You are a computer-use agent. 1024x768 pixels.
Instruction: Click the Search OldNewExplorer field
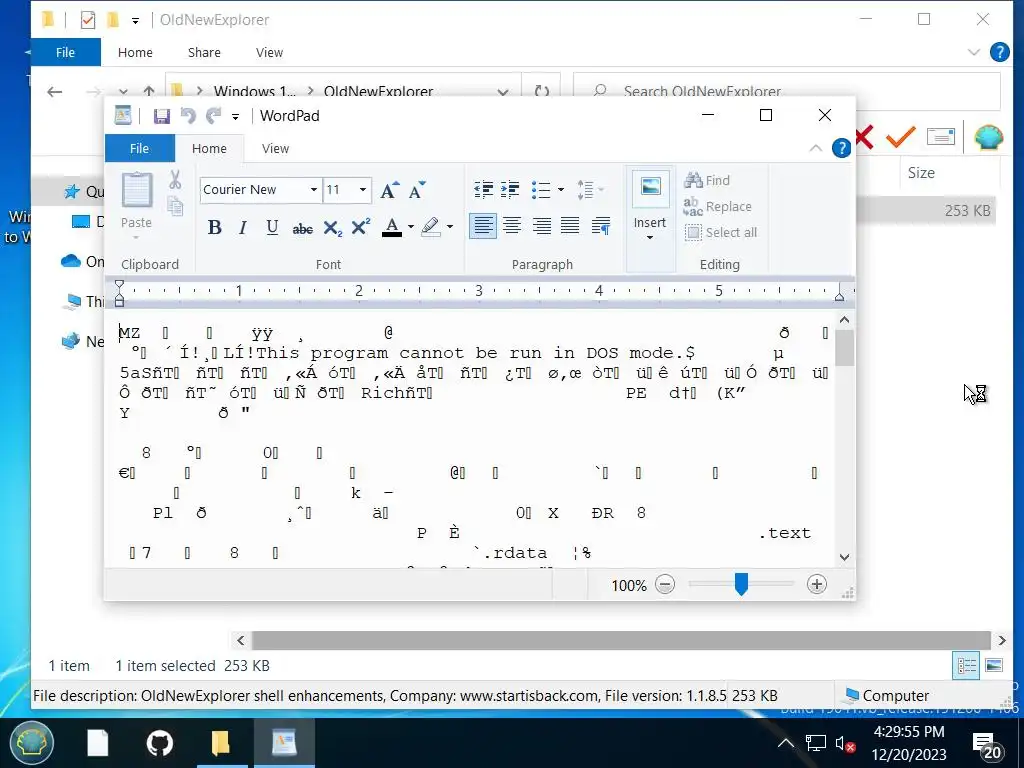[787, 91]
